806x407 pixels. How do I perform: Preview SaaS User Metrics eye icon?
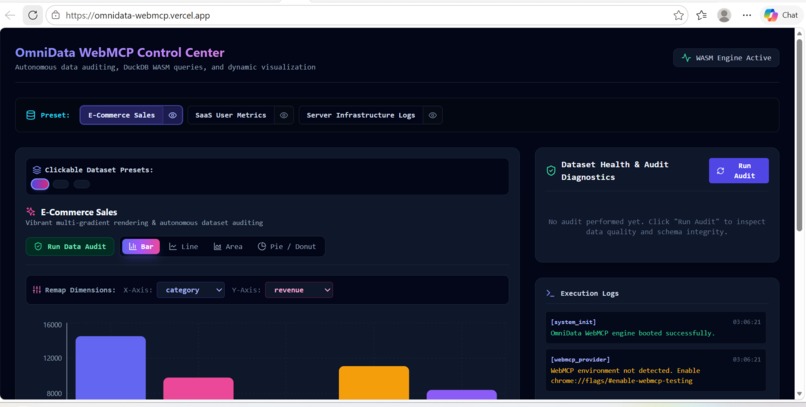point(284,115)
